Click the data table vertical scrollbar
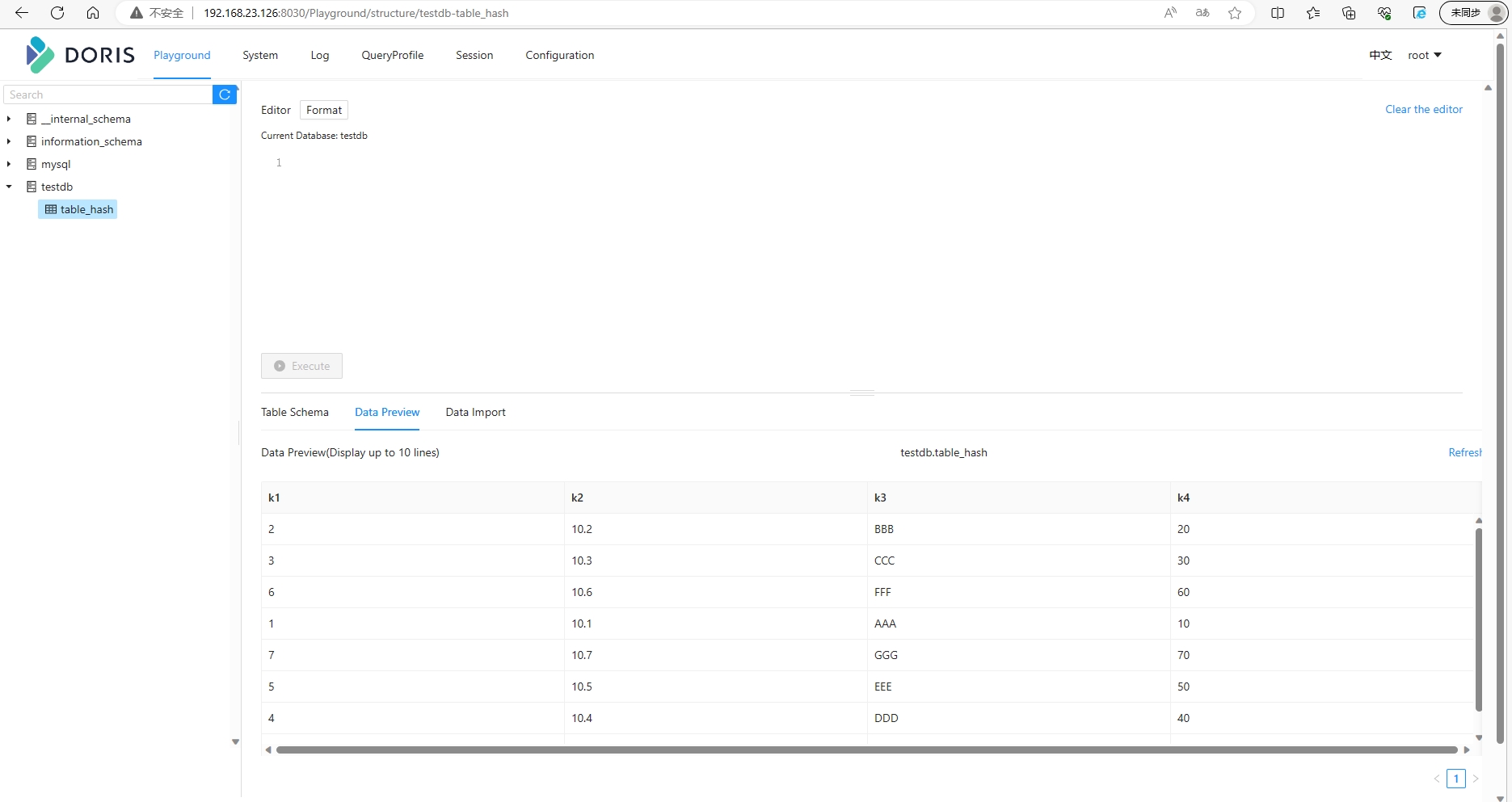The height and width of the screenshot is (802, 1512). point(1479,620)
